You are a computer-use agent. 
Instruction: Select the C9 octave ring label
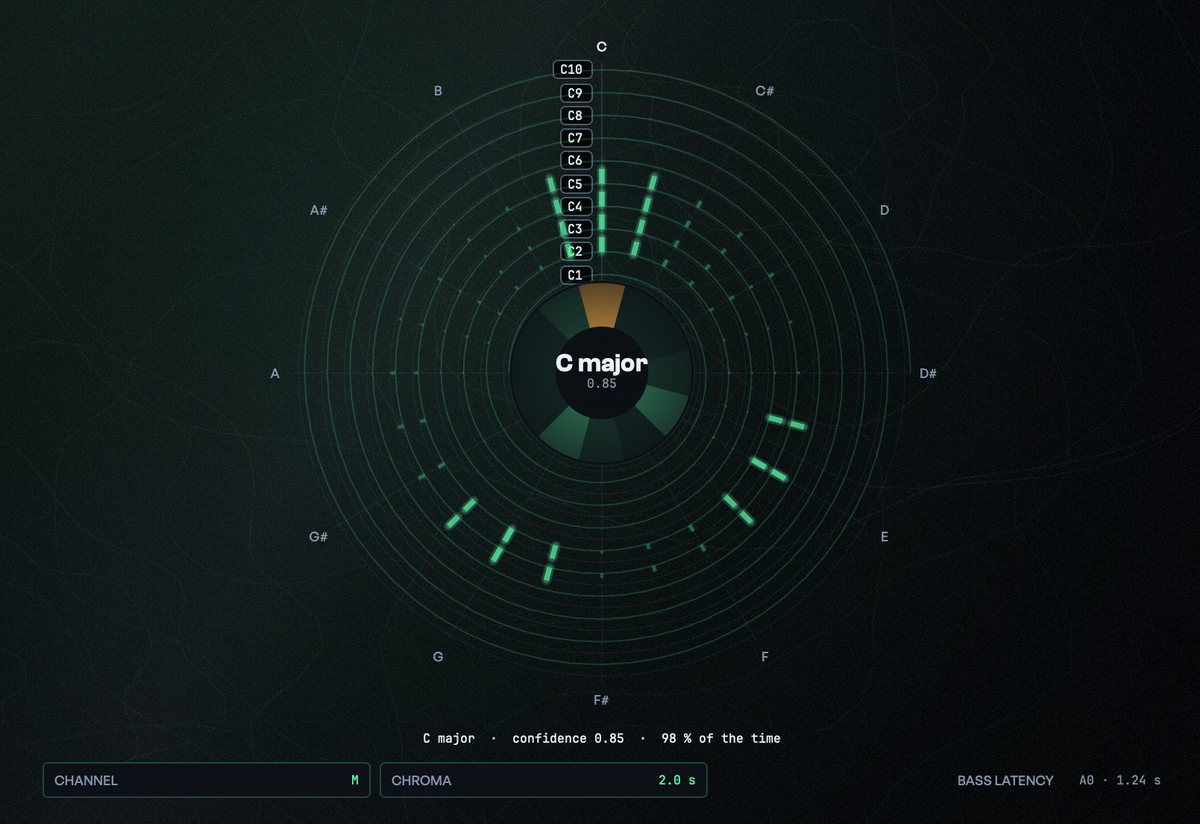(x=574, y=93)
